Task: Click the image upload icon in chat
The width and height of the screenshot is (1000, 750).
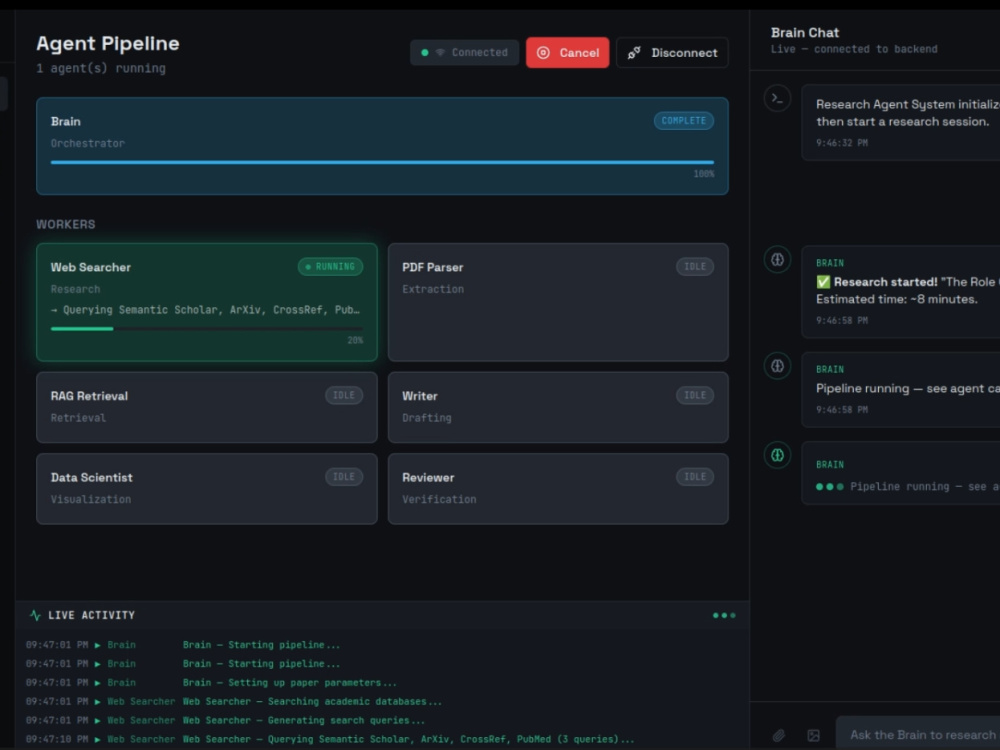Action: click(813, 735)
